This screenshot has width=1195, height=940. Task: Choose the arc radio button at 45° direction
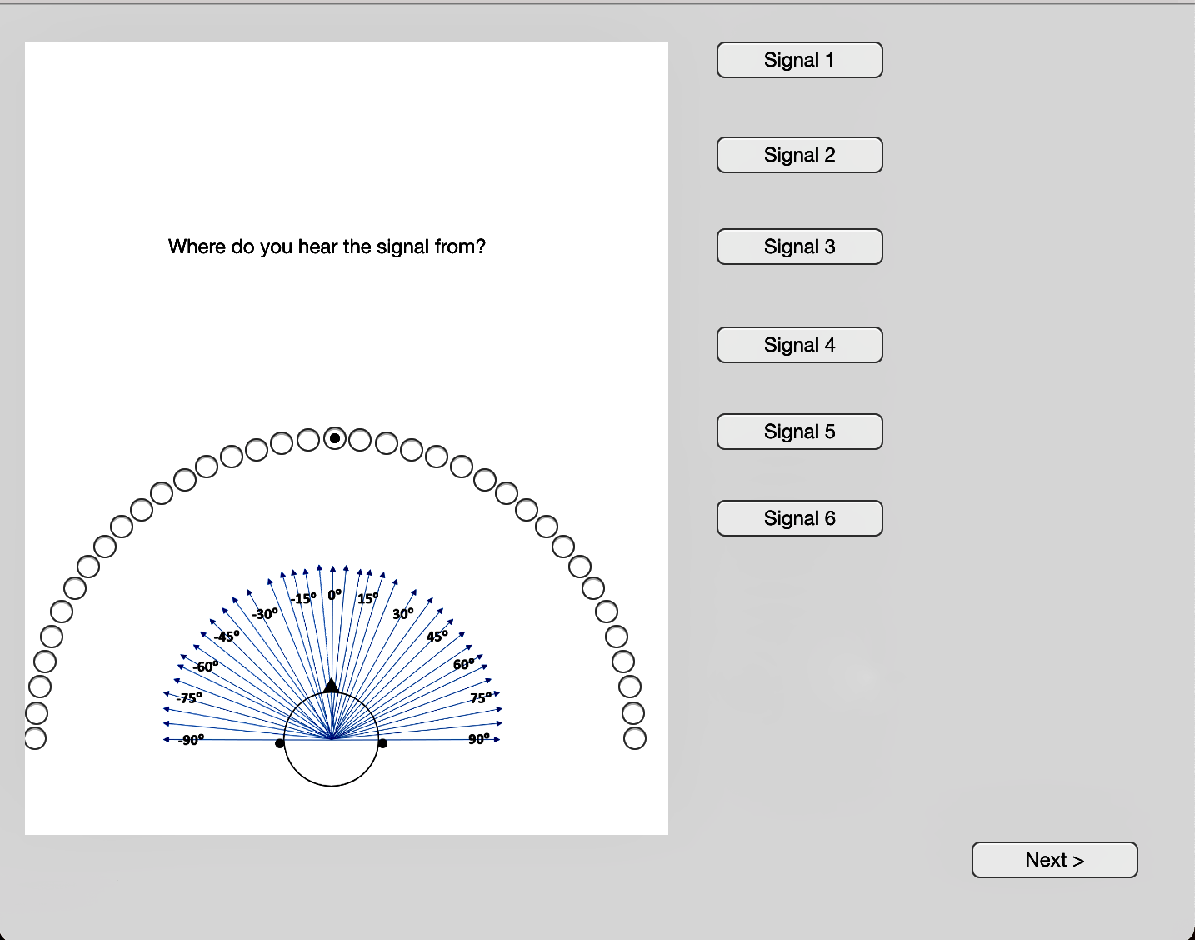pyautogui.click(x=546, y=526)
